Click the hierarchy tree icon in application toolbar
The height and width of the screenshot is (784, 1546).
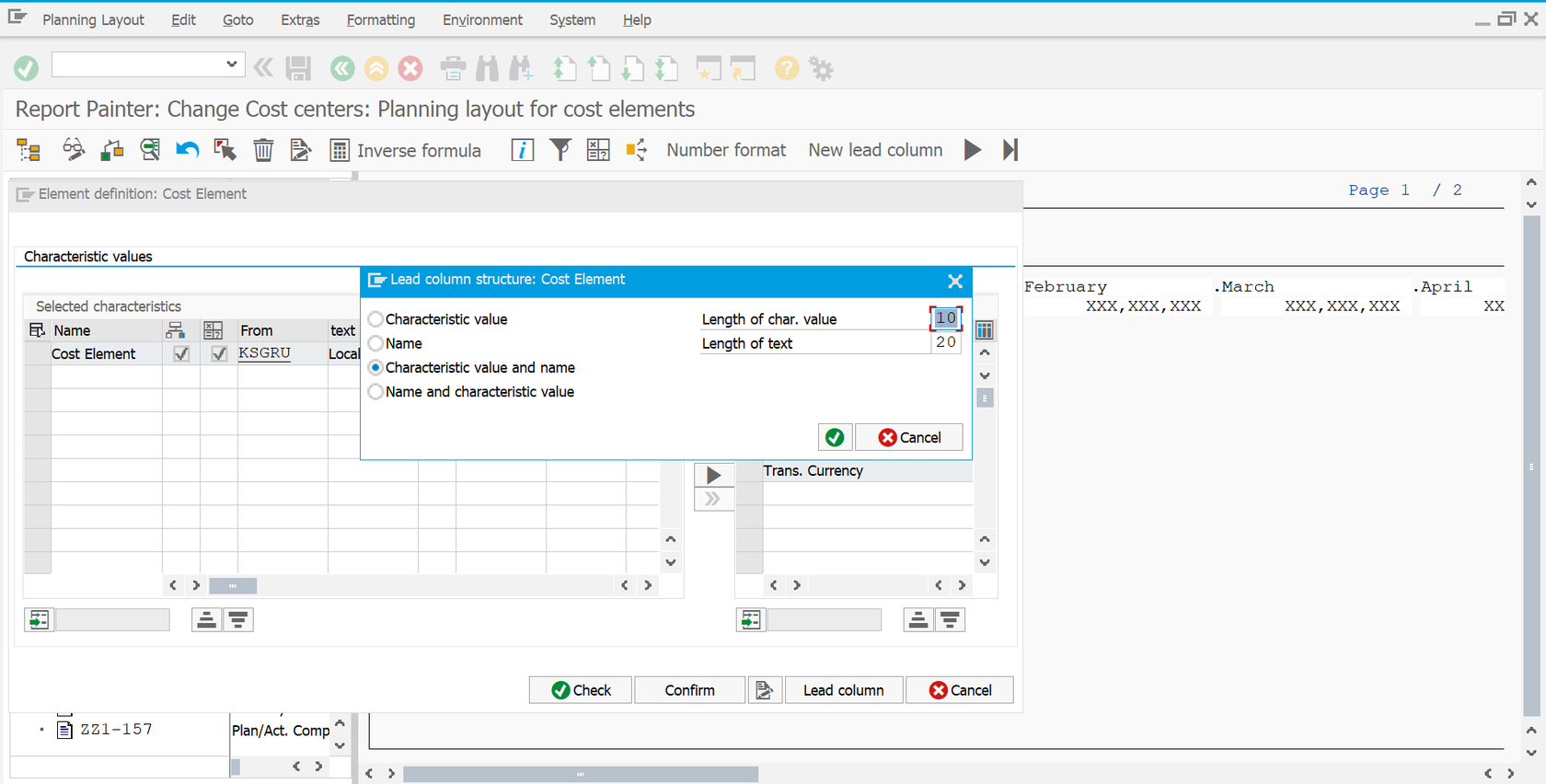[x=29, y=150]
